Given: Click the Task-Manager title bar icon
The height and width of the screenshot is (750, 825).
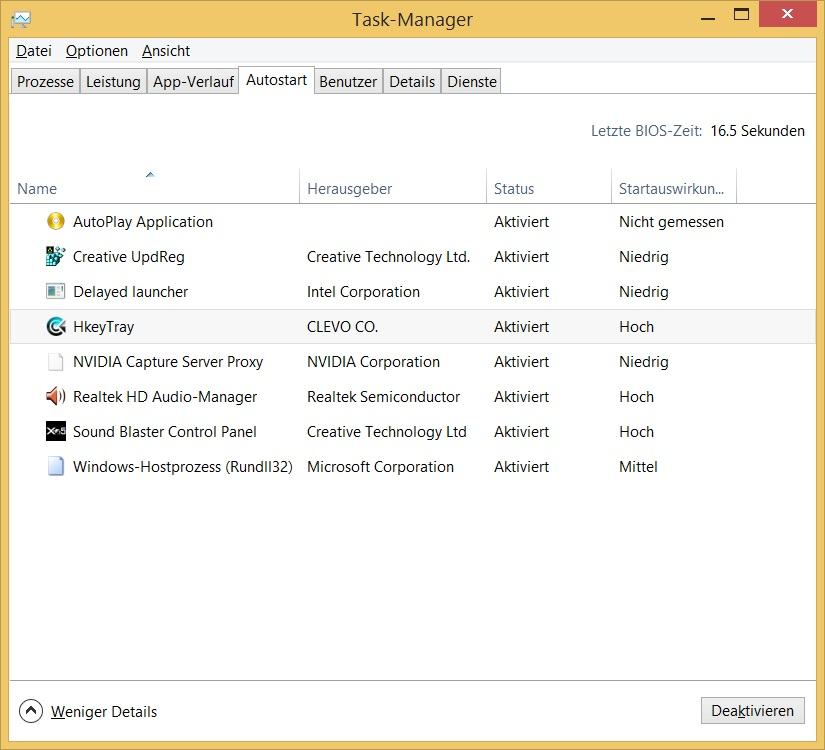Looking at the screenshot, I should tap(21, 20).
